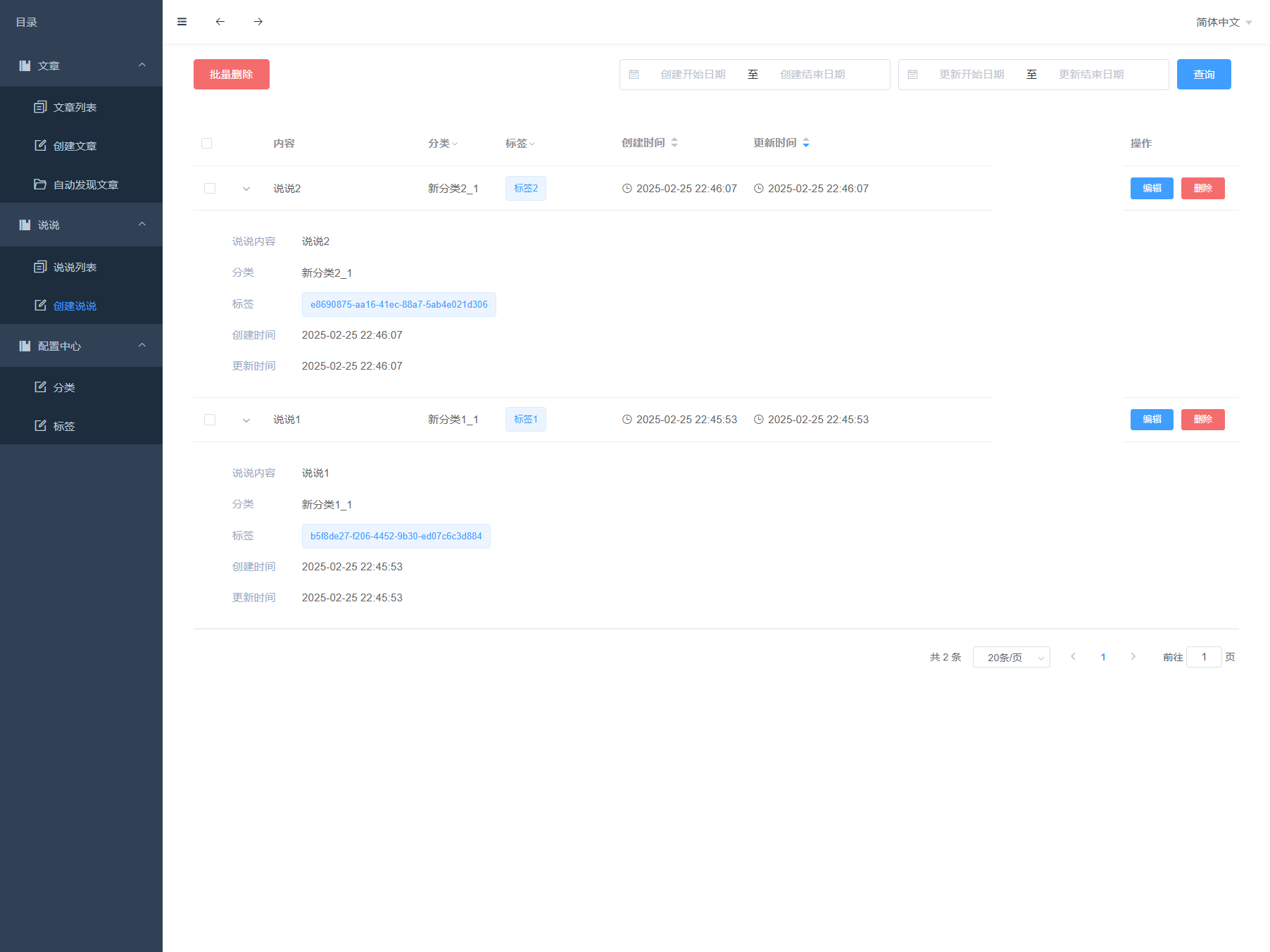Click 说说 section book icon
Image resolution: width=1270 pixels, height=952 pixels.
pos(25,225)
